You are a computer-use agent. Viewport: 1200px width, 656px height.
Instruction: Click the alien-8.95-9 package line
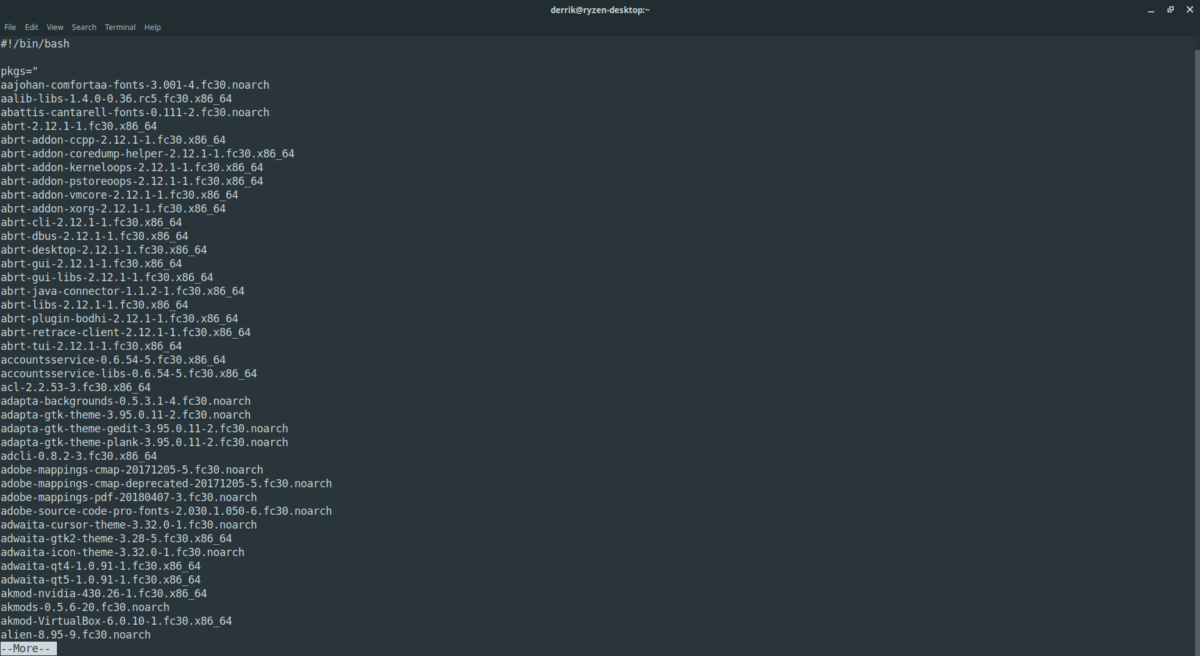click(76, 634)
